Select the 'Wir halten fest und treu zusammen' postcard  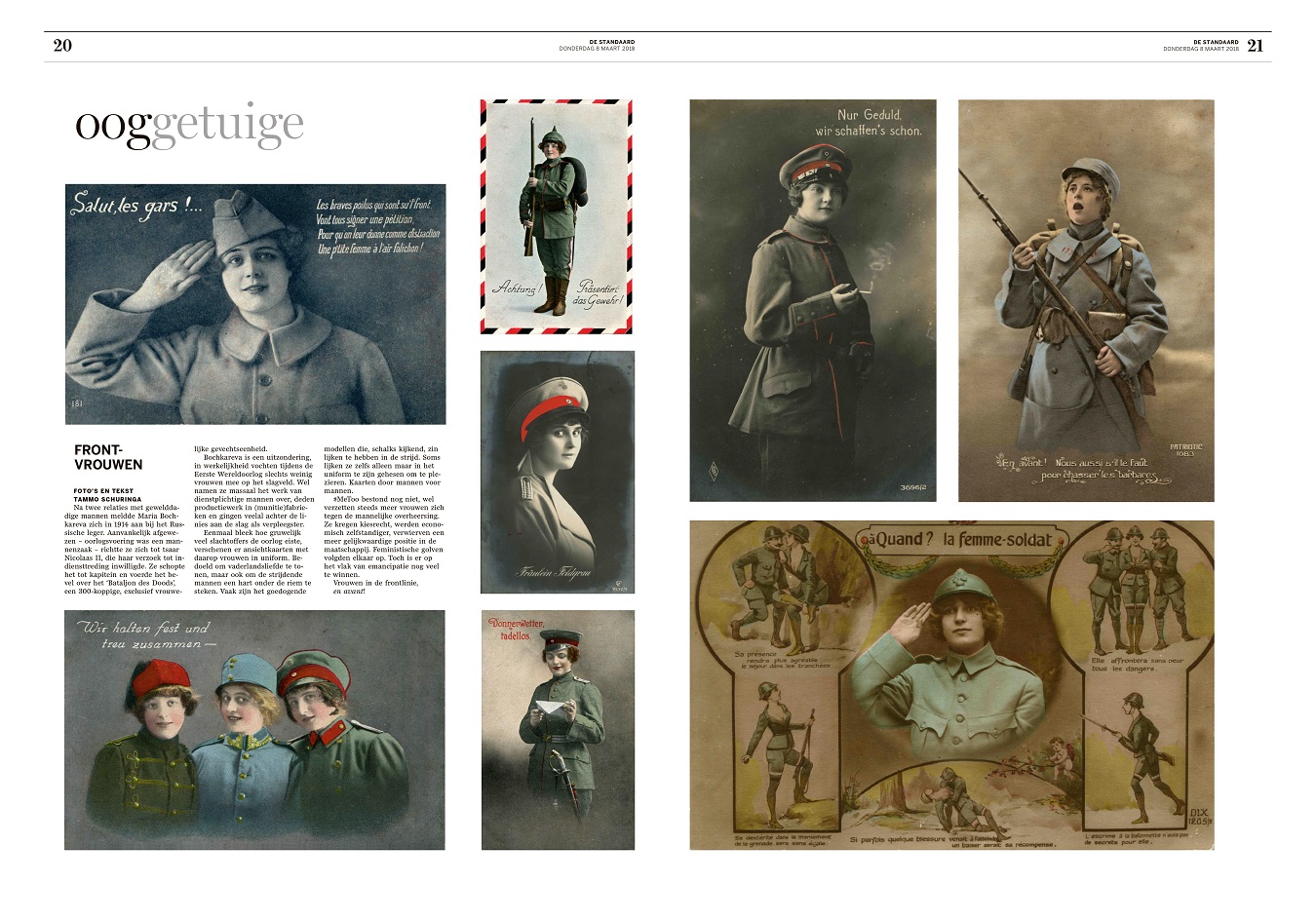pyautogui.click(x=255, y=730)
